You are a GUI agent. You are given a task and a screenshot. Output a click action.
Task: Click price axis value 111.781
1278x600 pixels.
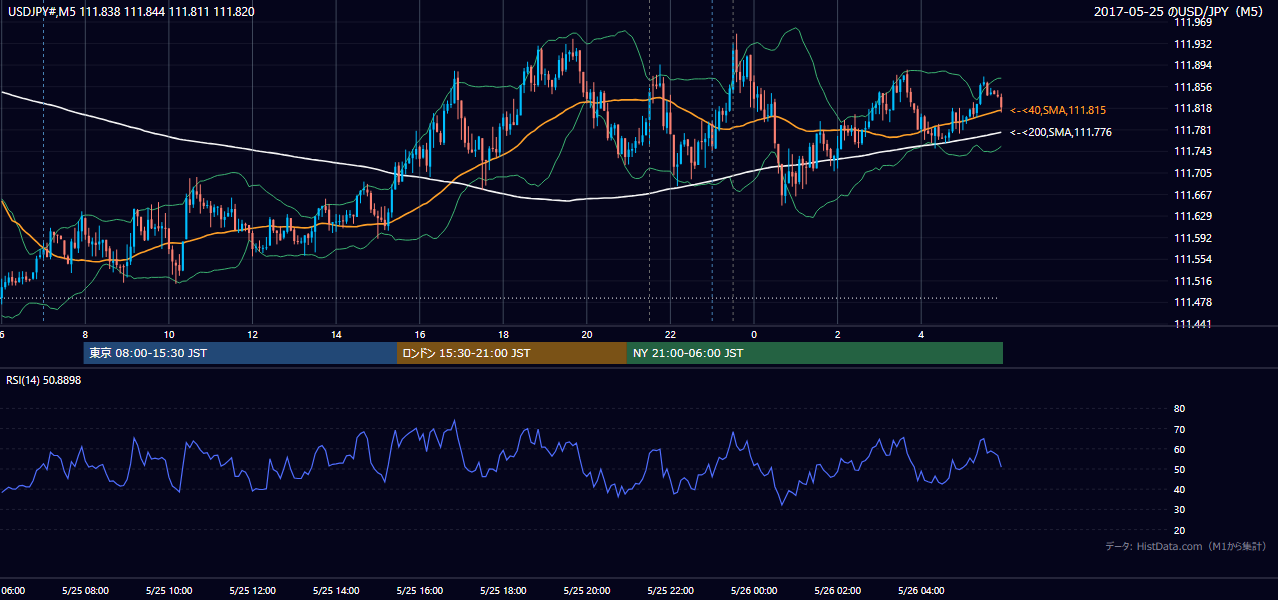coord(1194,130)
